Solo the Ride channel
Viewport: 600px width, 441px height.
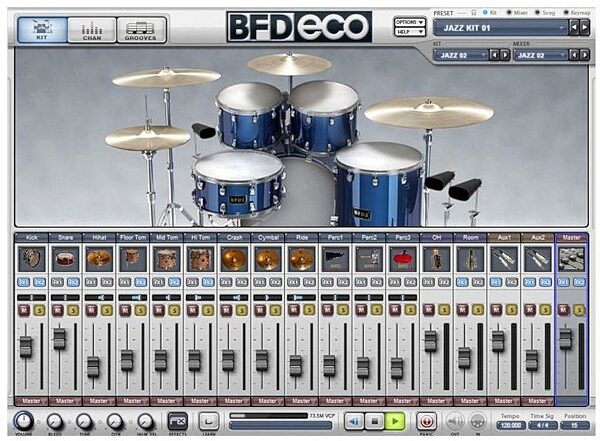click(309, 310)
